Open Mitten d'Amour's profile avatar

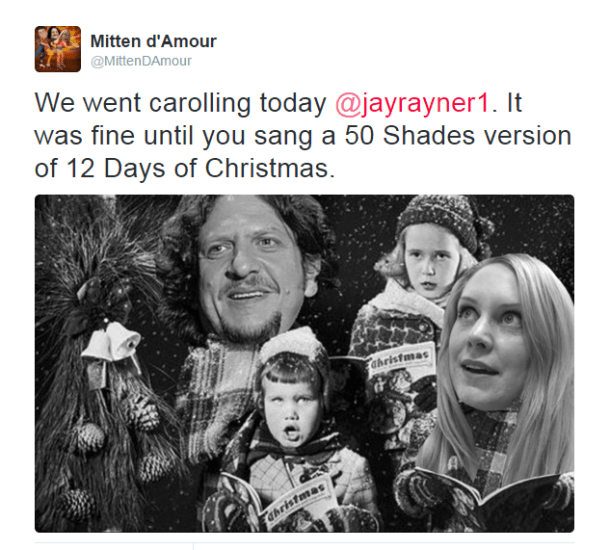click(58, 49)
